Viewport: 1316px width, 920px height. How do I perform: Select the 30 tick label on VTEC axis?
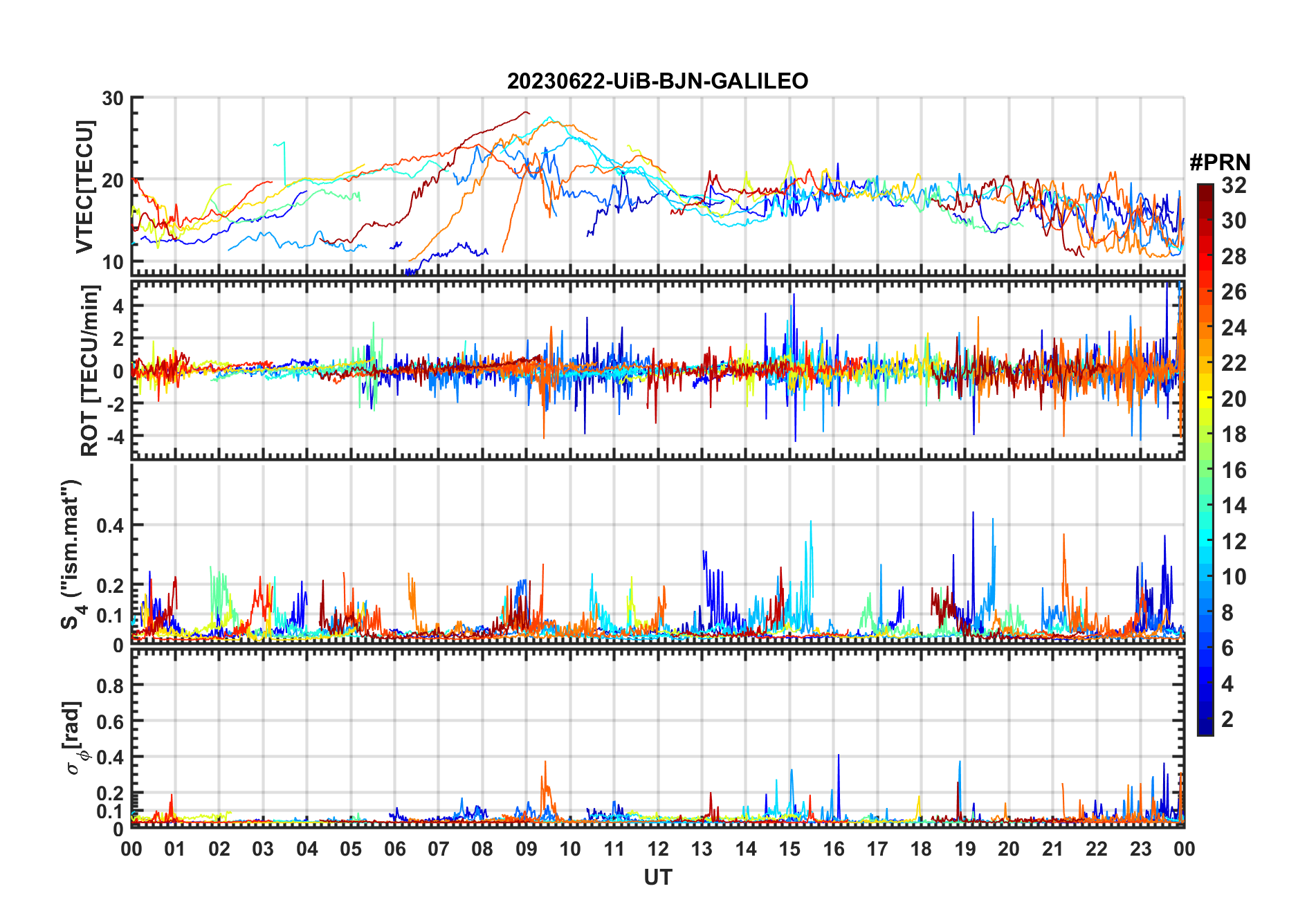113,98
